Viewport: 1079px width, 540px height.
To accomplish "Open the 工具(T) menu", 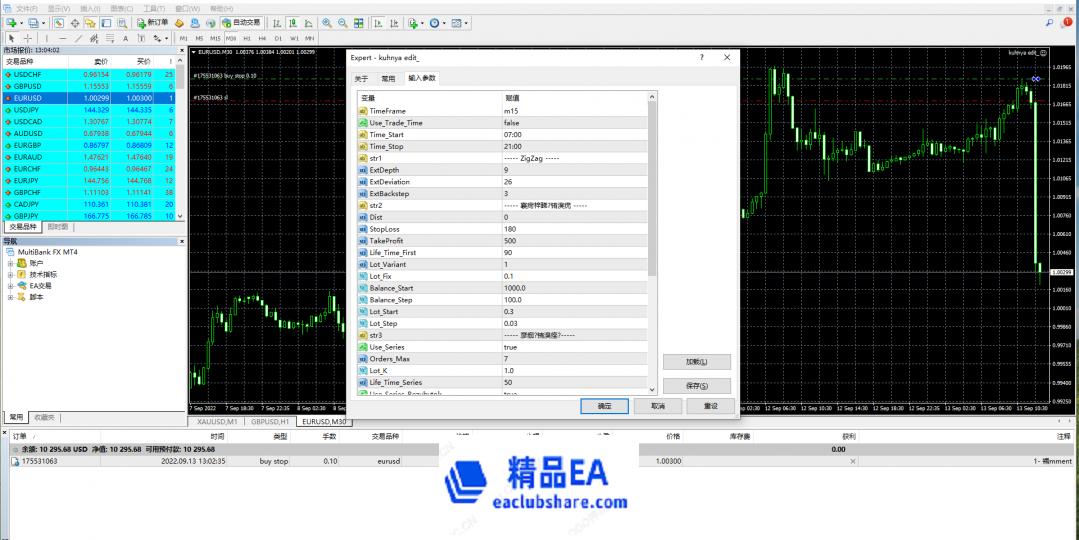I will tap(154, 8).
